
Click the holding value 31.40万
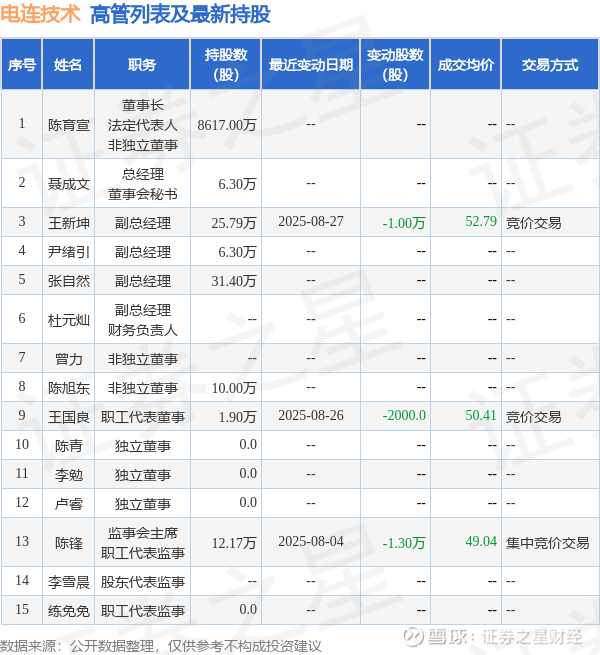[234, 280]
